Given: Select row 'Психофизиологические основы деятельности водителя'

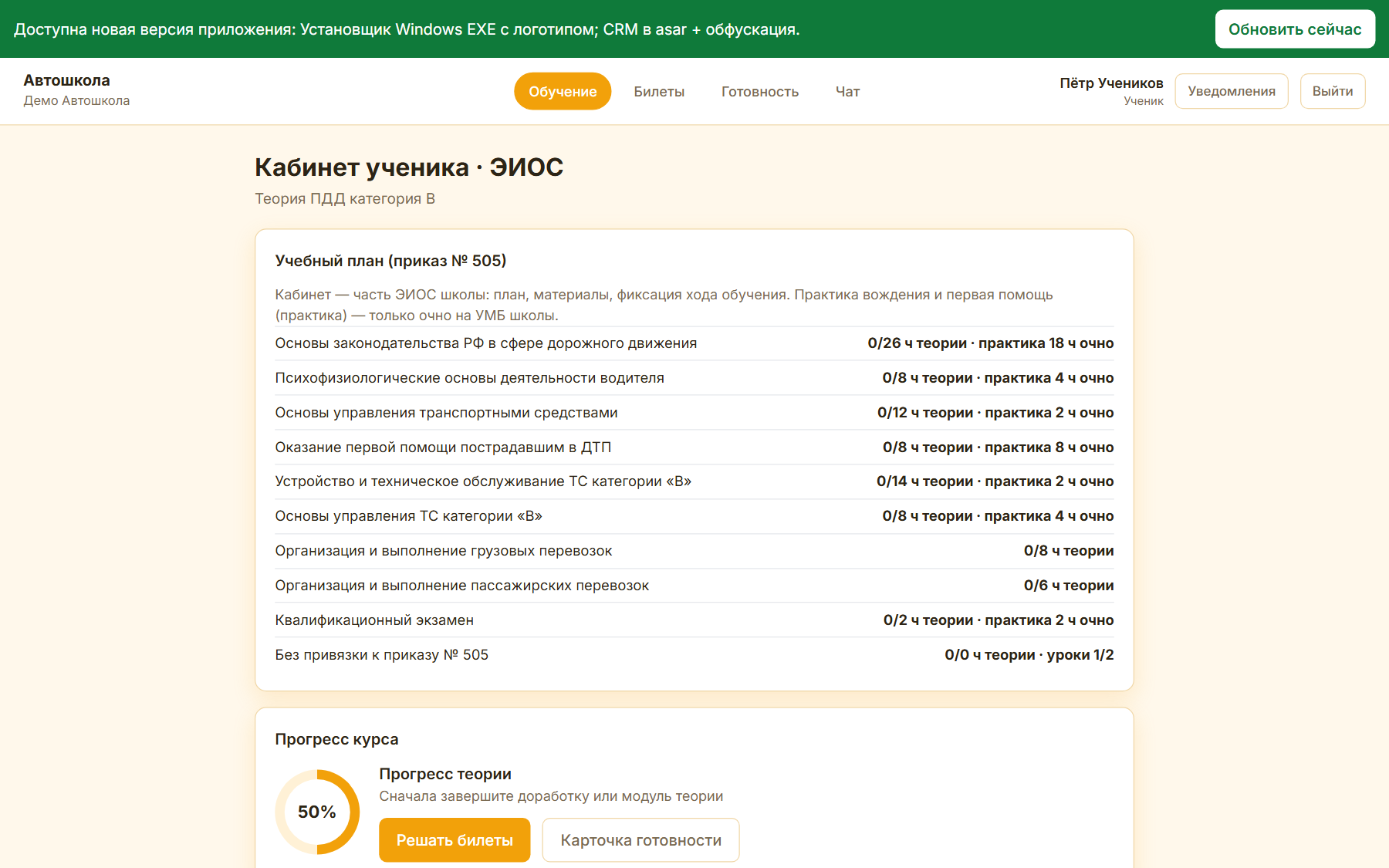Looking at the screenshot, I should pos(694,378).
